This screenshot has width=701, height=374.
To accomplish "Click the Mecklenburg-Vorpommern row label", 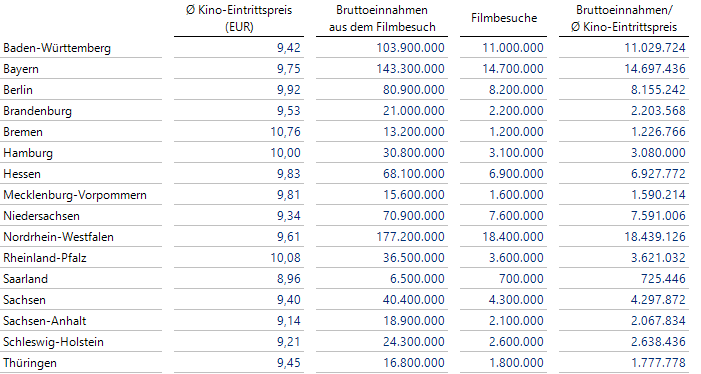I will pos(75,195).
